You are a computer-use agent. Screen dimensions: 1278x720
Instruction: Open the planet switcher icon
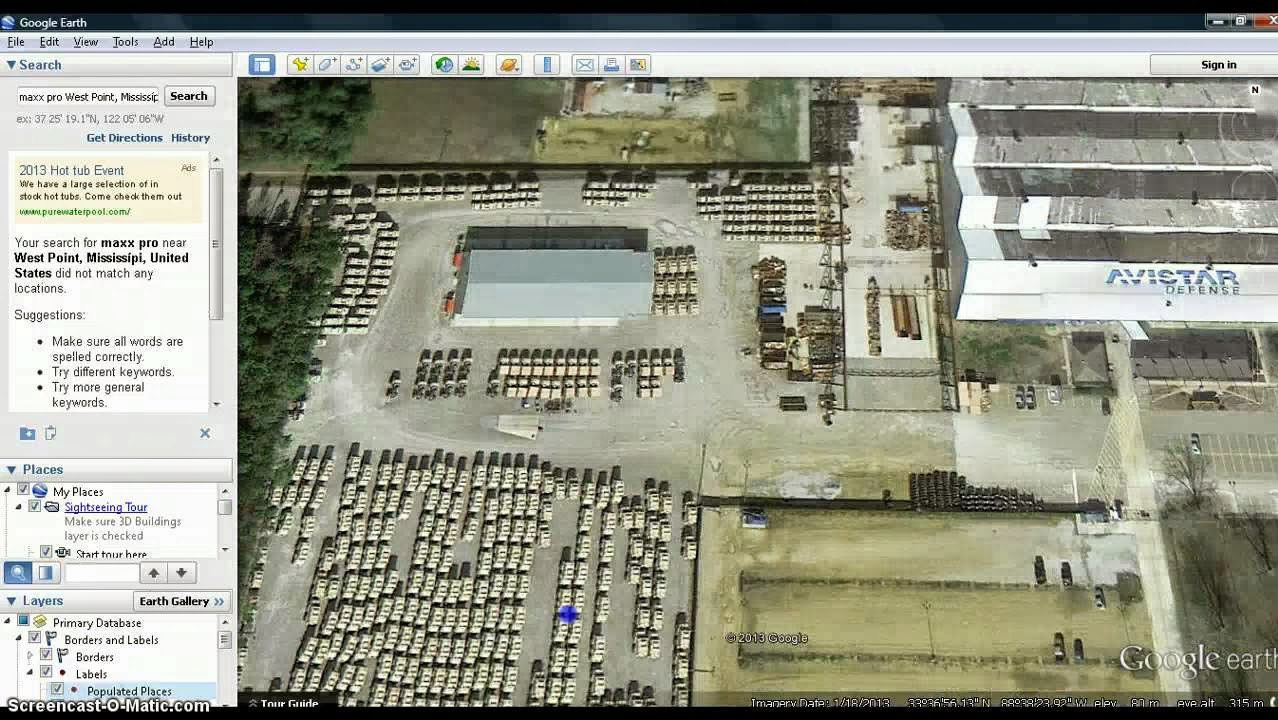tap(509, 64)
